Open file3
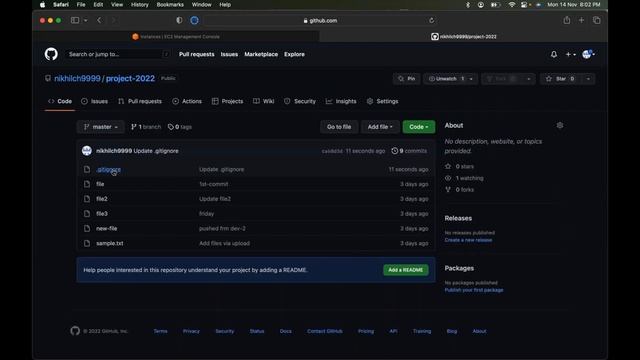 click(102, 213)
